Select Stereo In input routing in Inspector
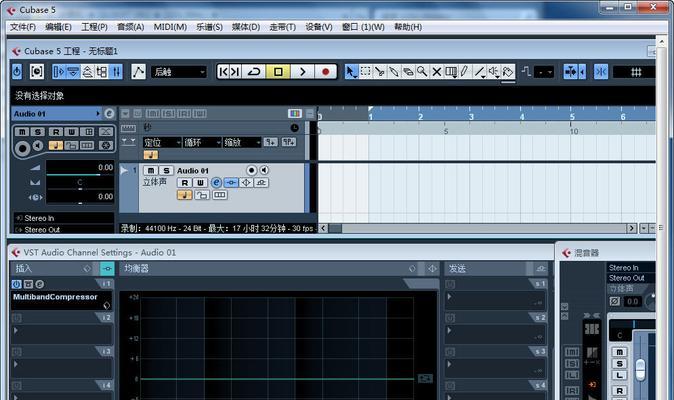The height and width of the screenshot is (400, 674). [64, 218]
